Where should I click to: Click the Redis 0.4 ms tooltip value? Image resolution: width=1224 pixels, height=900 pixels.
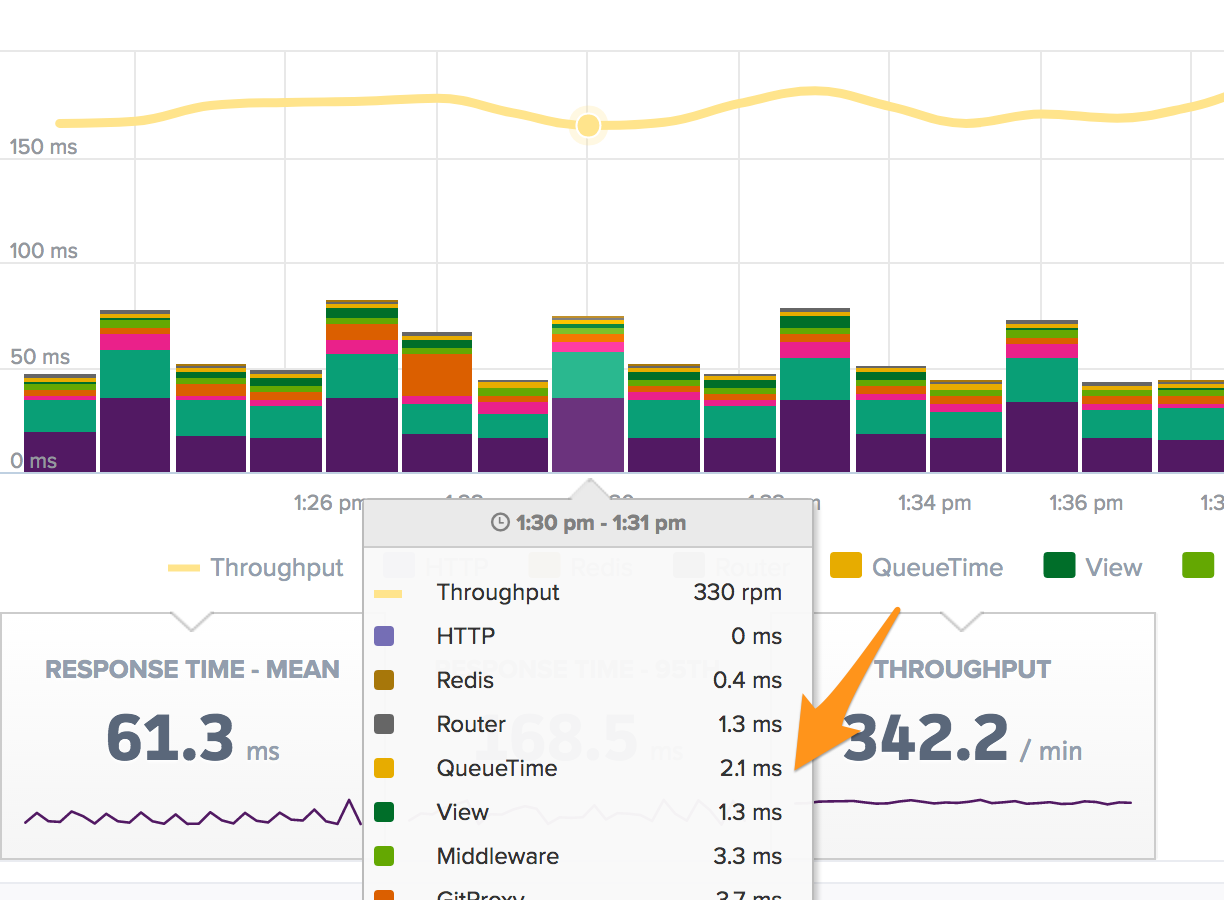pyautogui.click(x=748, y=681)
